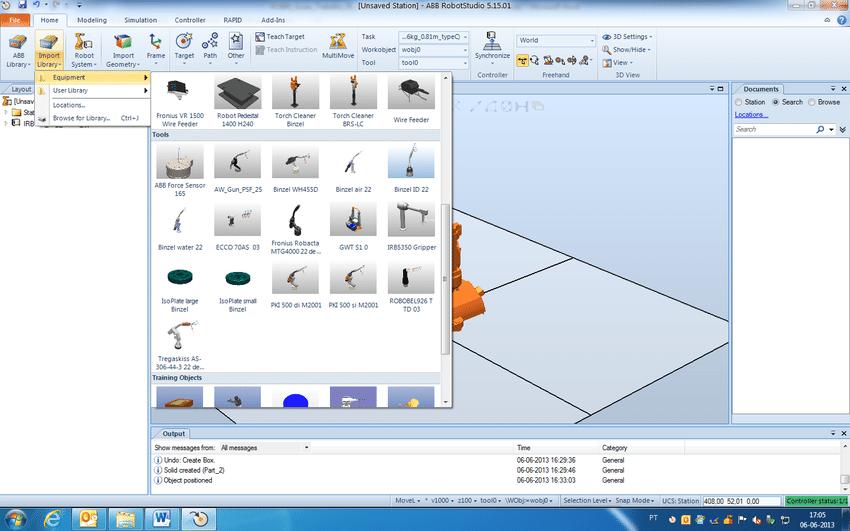Choose the AW_Gun_PSF_25 tool
Viewport: 850px width, 531px height.
click(237, 168)
